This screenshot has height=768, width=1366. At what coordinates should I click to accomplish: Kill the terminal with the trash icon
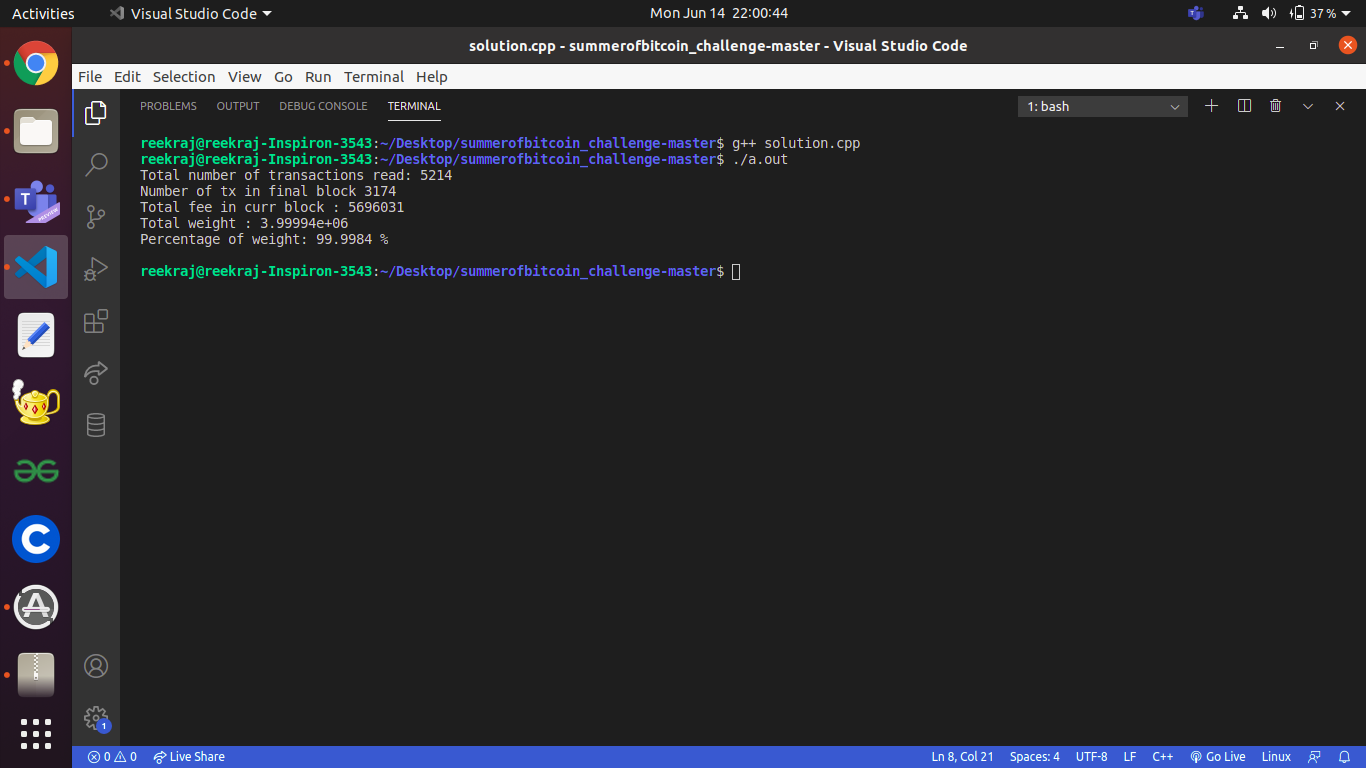(x=1275, y=105)
